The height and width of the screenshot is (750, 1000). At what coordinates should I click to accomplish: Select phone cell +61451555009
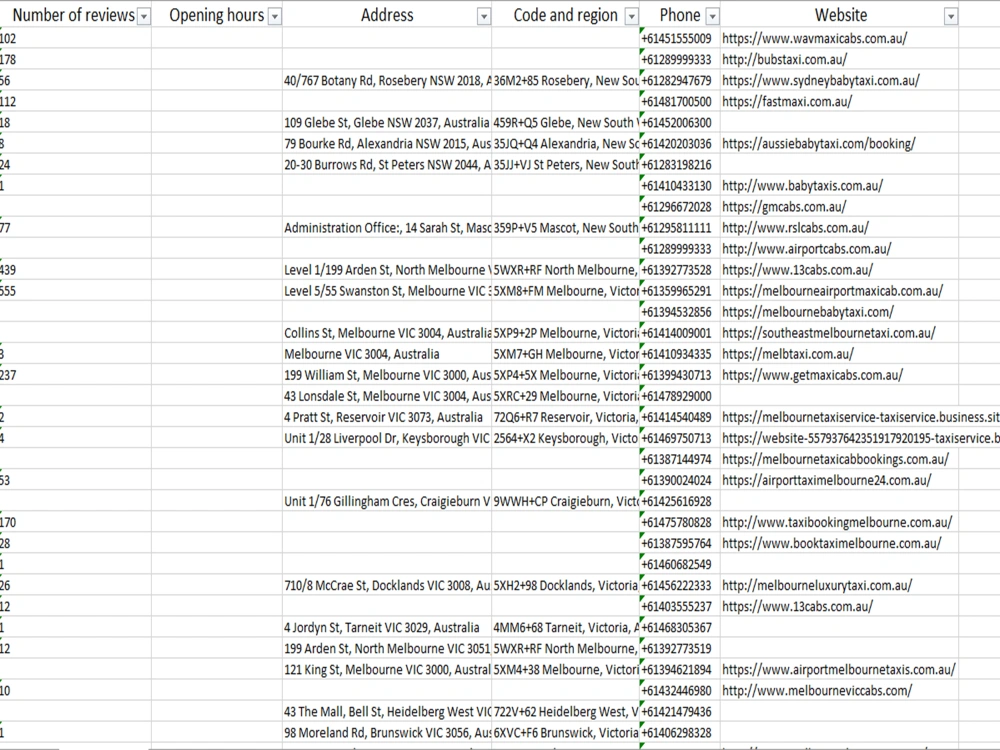(x=680, y=38)
